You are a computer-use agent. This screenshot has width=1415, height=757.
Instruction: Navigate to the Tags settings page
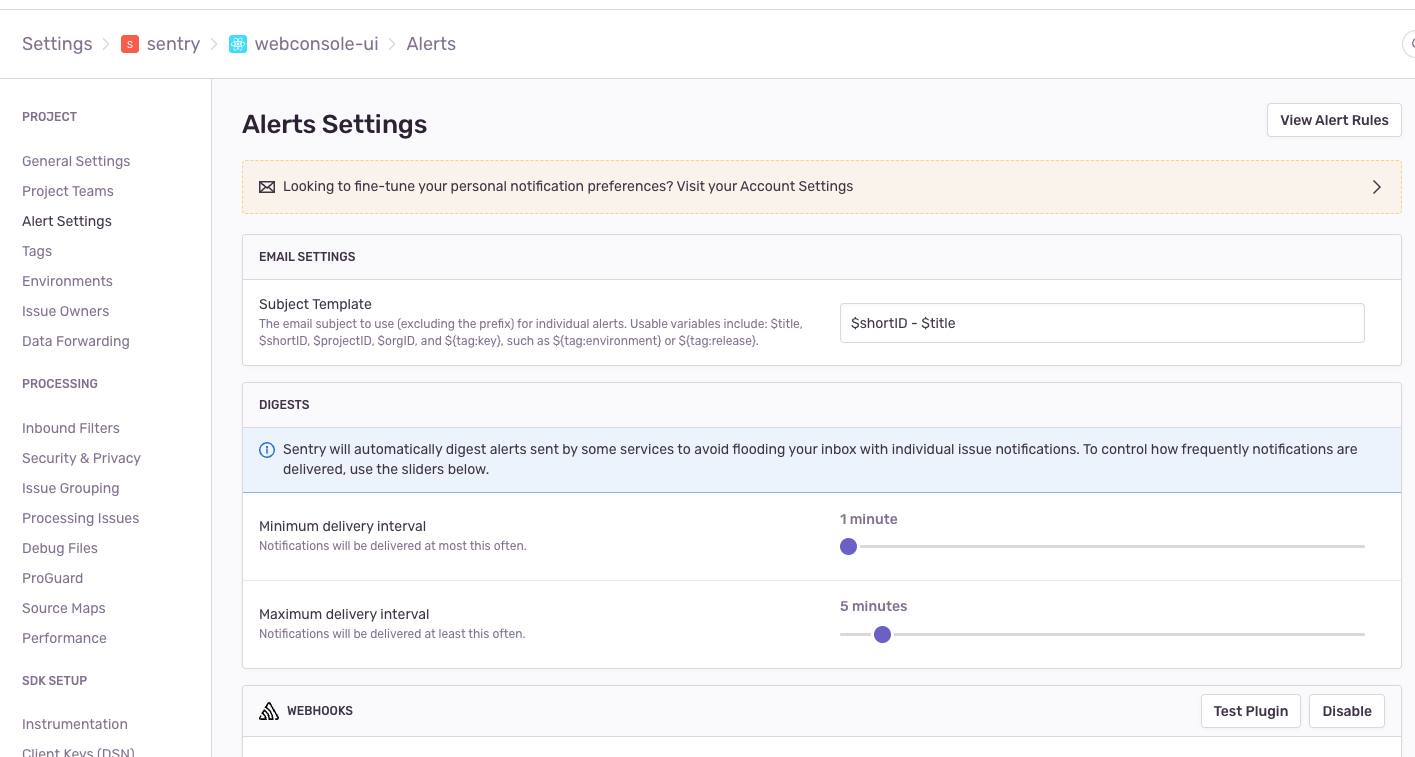click(x=36, y=251)
